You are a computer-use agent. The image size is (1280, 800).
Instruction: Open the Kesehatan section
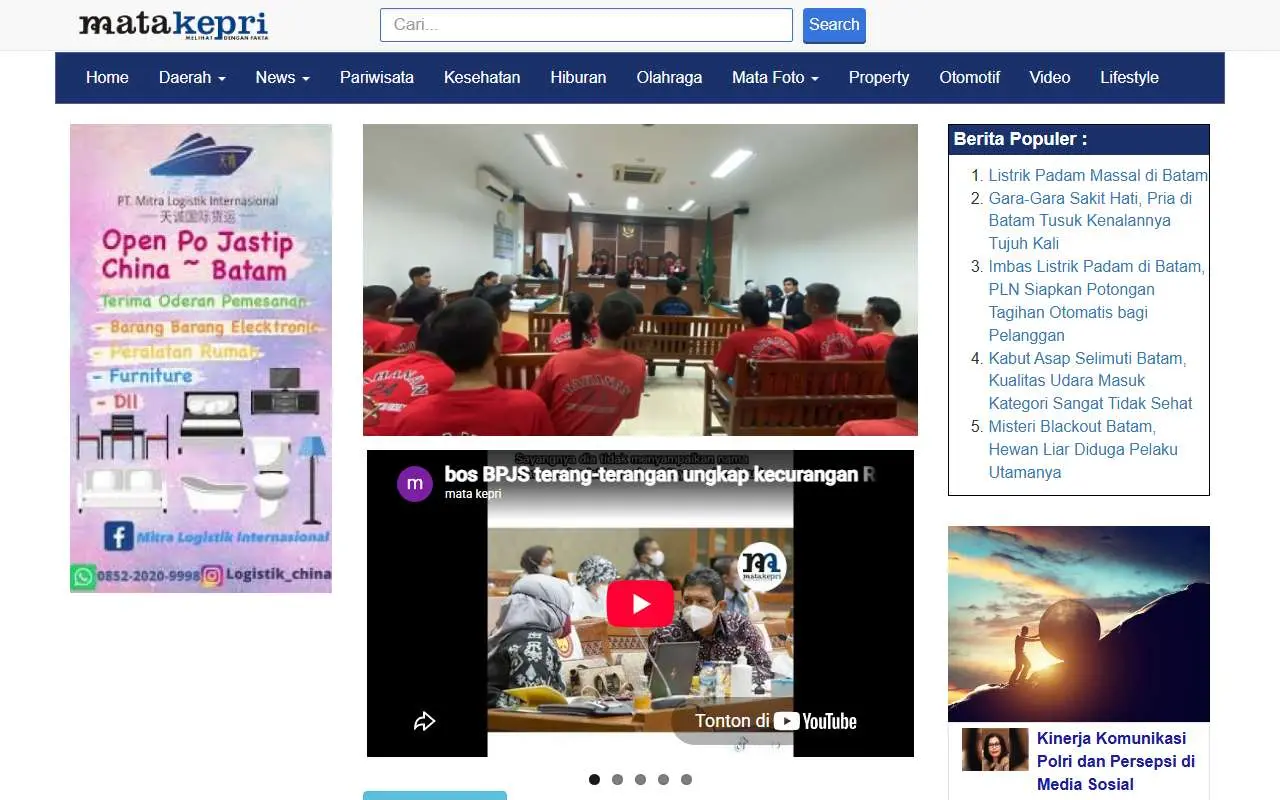482,77
